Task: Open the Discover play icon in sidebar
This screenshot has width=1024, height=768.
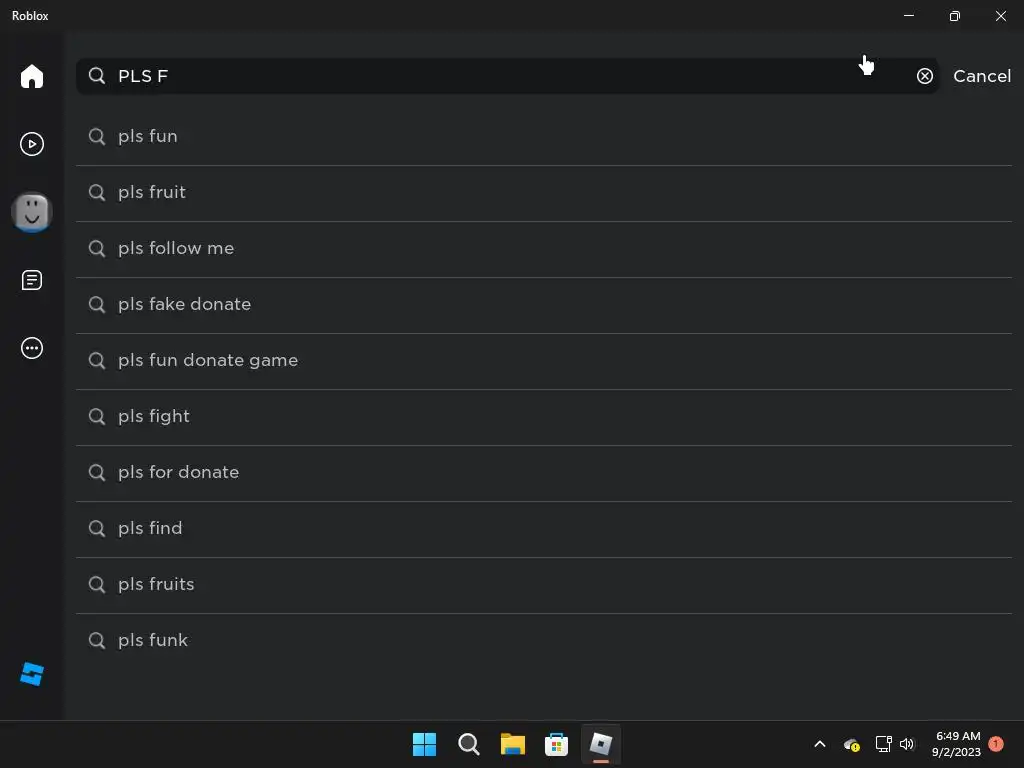Action: 31,144
